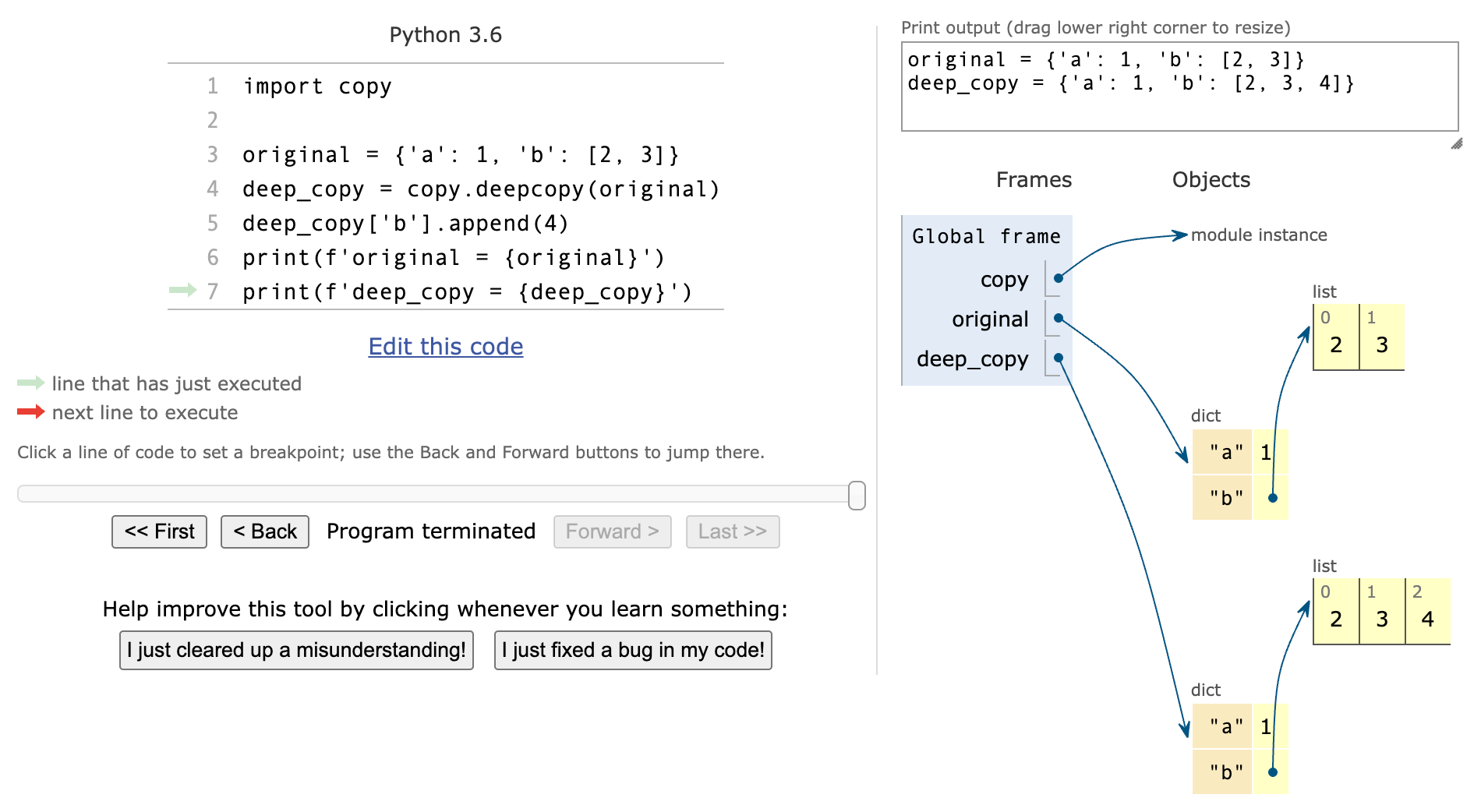Screen dimensions: 1481x812
Task: Click code line "deep_copy['b'].append(4)"
Action: 405,223
